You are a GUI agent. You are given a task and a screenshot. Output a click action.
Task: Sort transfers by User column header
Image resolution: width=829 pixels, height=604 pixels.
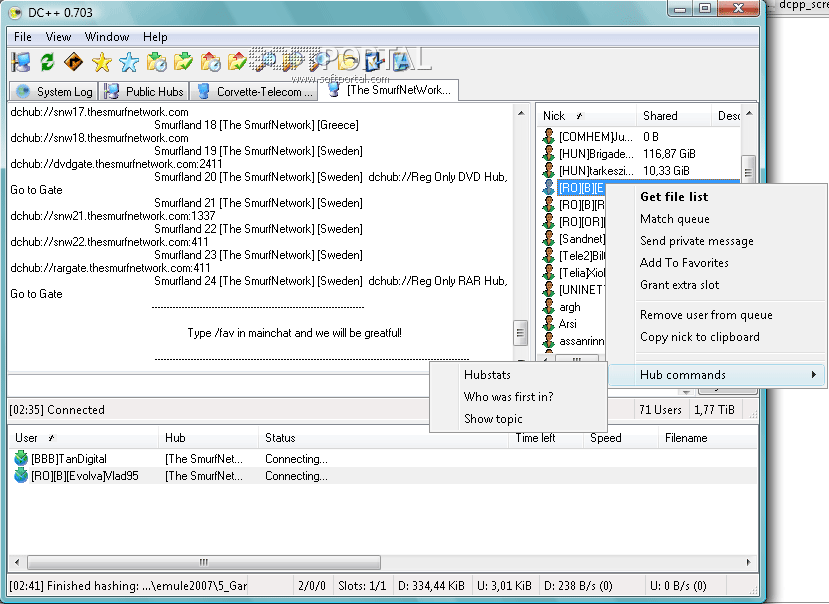(83, 438)
